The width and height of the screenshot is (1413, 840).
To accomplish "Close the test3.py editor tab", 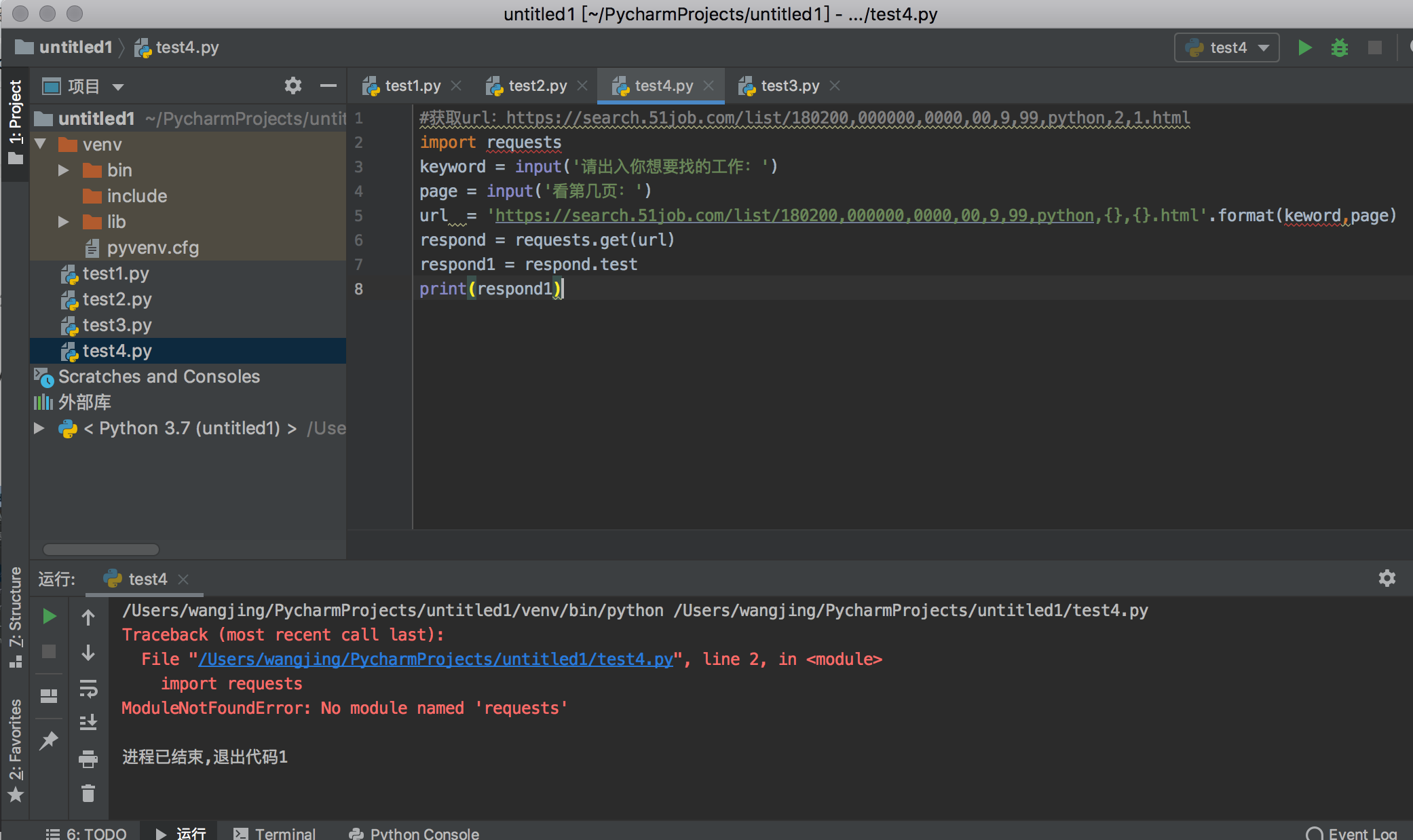I will click(x=835, y=85).
